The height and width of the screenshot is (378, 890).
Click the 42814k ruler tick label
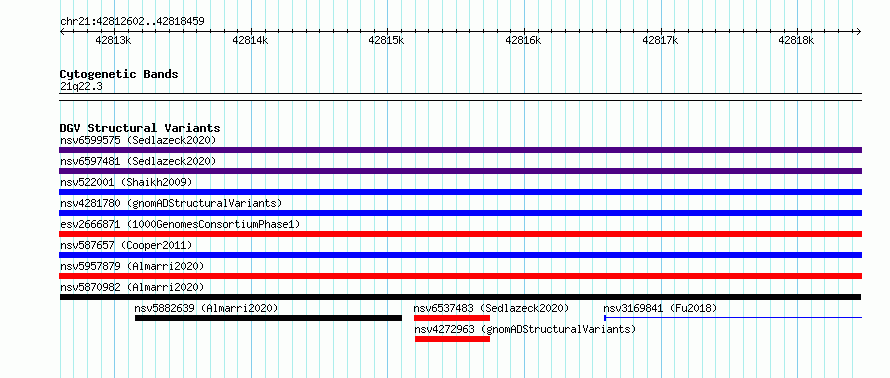click(x=250, y=41)
